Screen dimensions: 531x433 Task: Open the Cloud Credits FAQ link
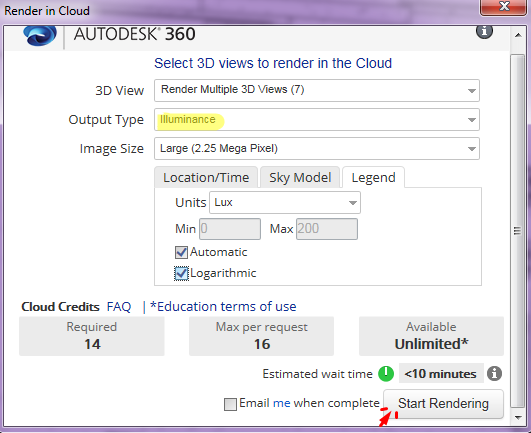(x=119, y=307)
